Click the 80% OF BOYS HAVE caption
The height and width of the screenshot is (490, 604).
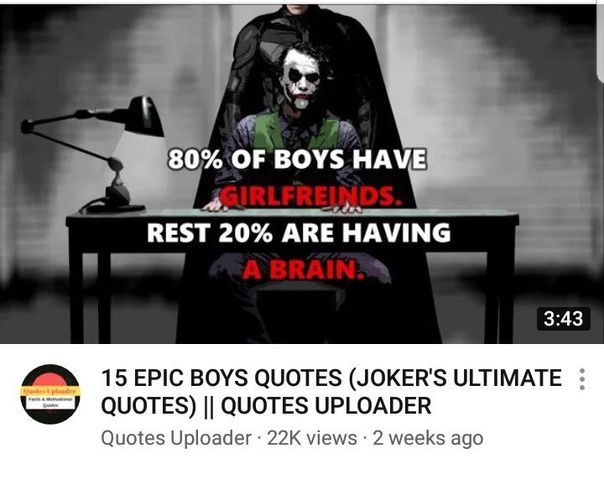[297, 159]
